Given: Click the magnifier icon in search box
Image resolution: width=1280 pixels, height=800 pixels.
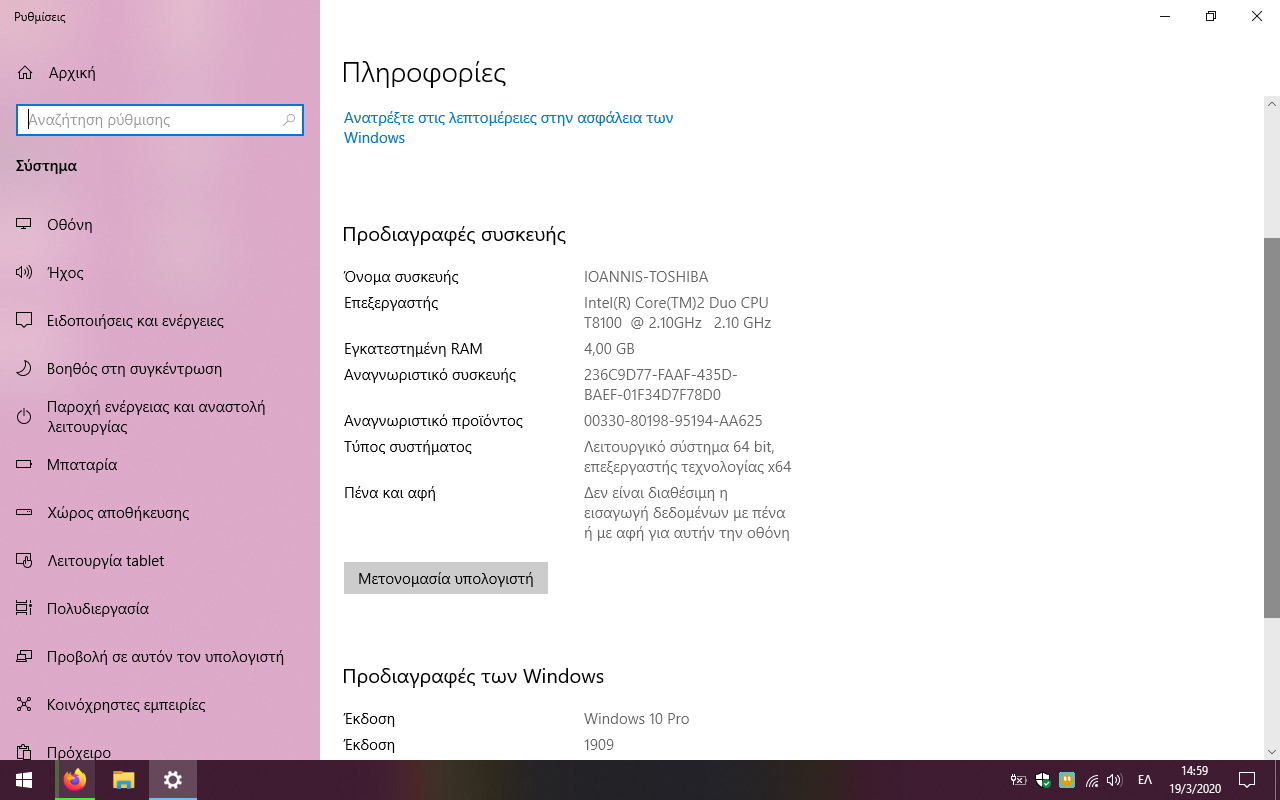Looking at the screenshot, I should pyautogui.click(x=289, y=120).
